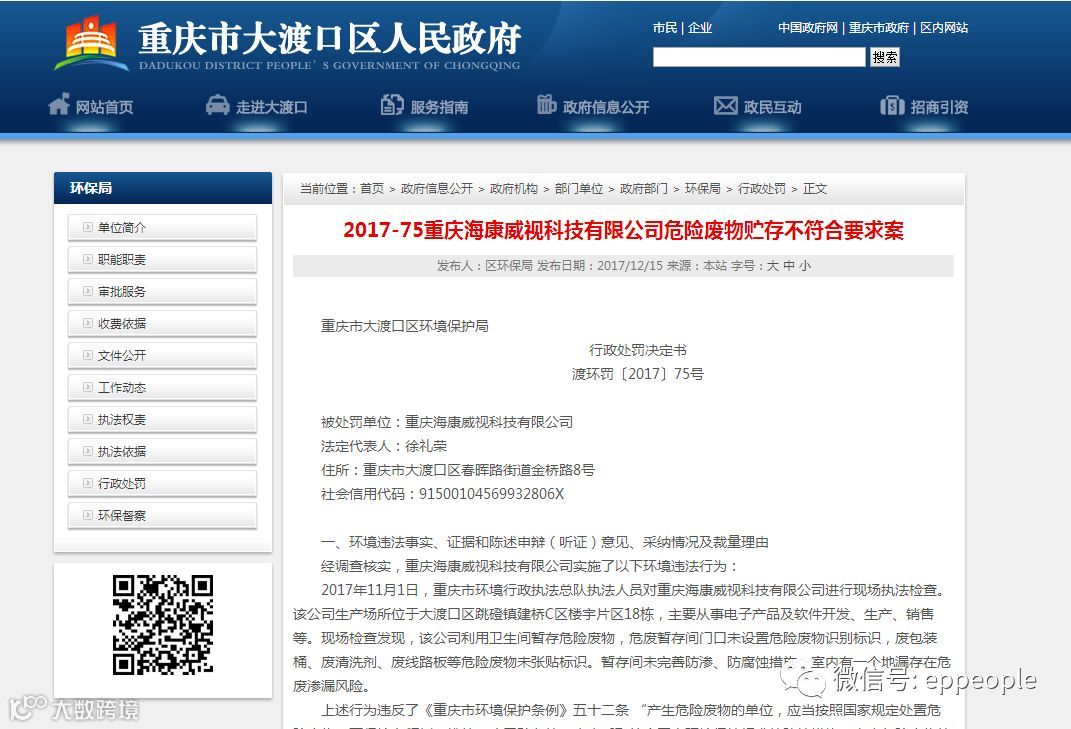Open 重庆市政府 link
Viewport: 1071px width, 729px height.
point(879,28)
